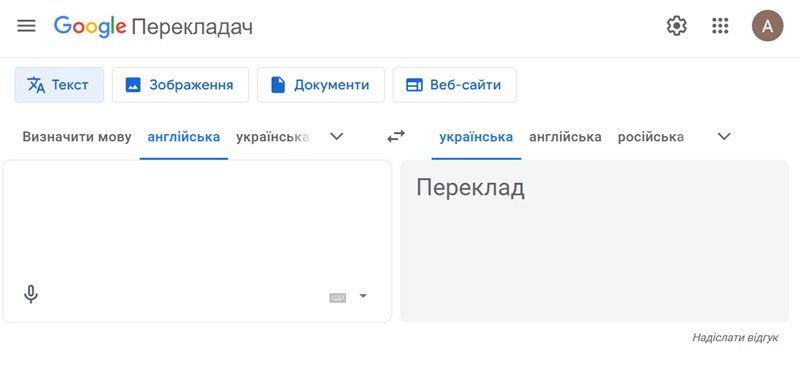Switch to Зображення translation mode
This screenshot has height=384, width=800.
click(181, 85)
